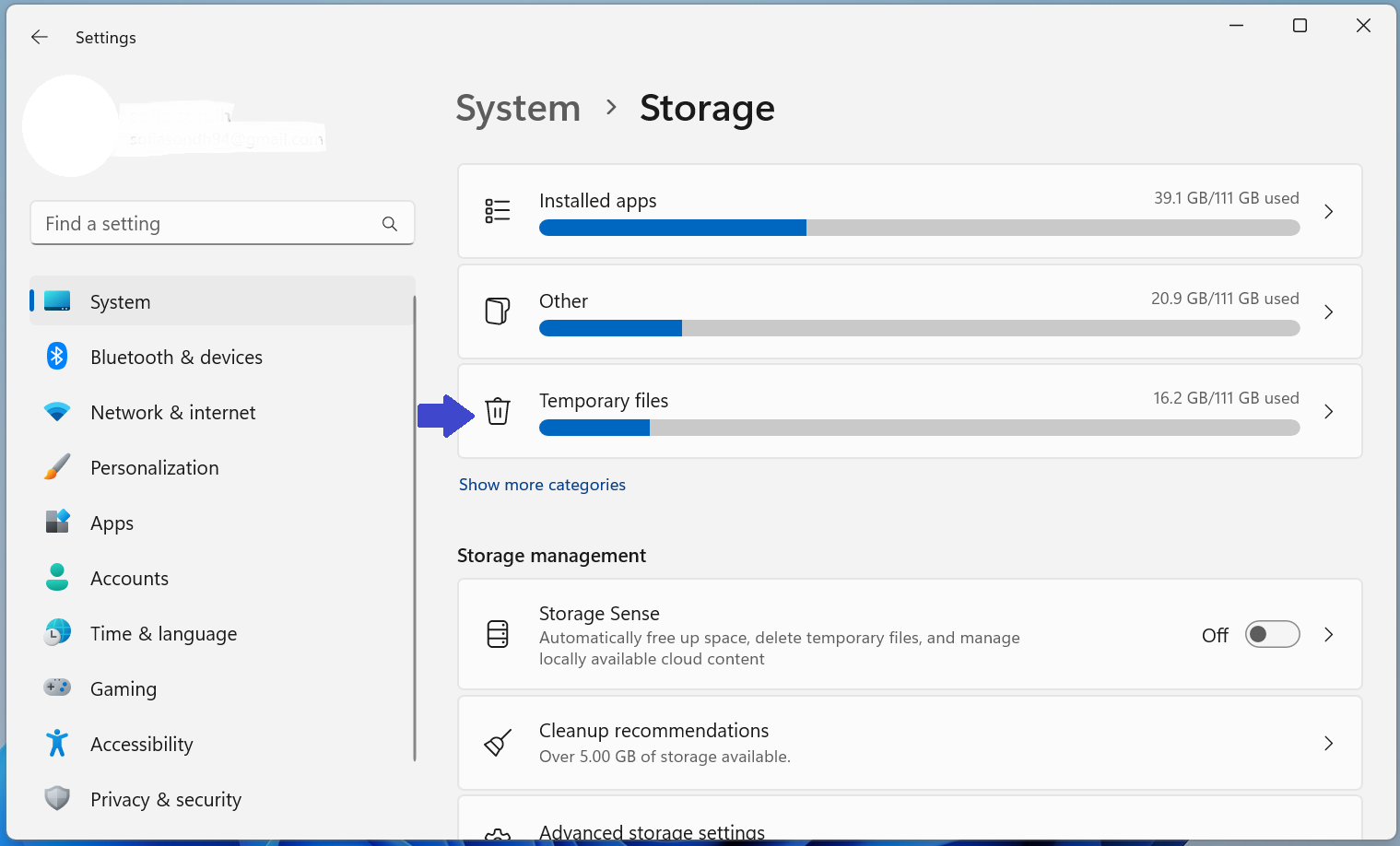Screen dimensions: 1400x846
Task: Click the trash can Temporary files icon
Action: click(x=498, y=411)
